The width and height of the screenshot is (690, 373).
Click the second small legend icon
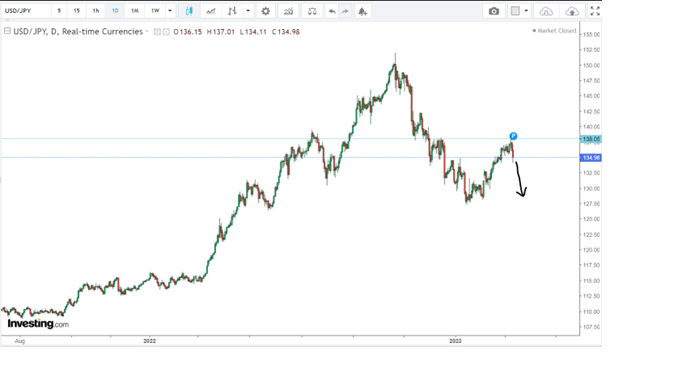[166, 32]
